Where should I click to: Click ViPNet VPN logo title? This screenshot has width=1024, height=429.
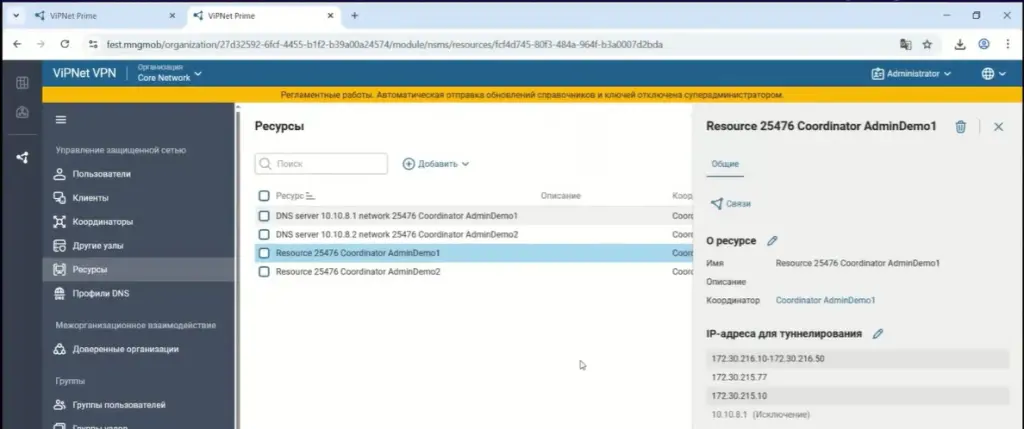click(x=84, y=73)
